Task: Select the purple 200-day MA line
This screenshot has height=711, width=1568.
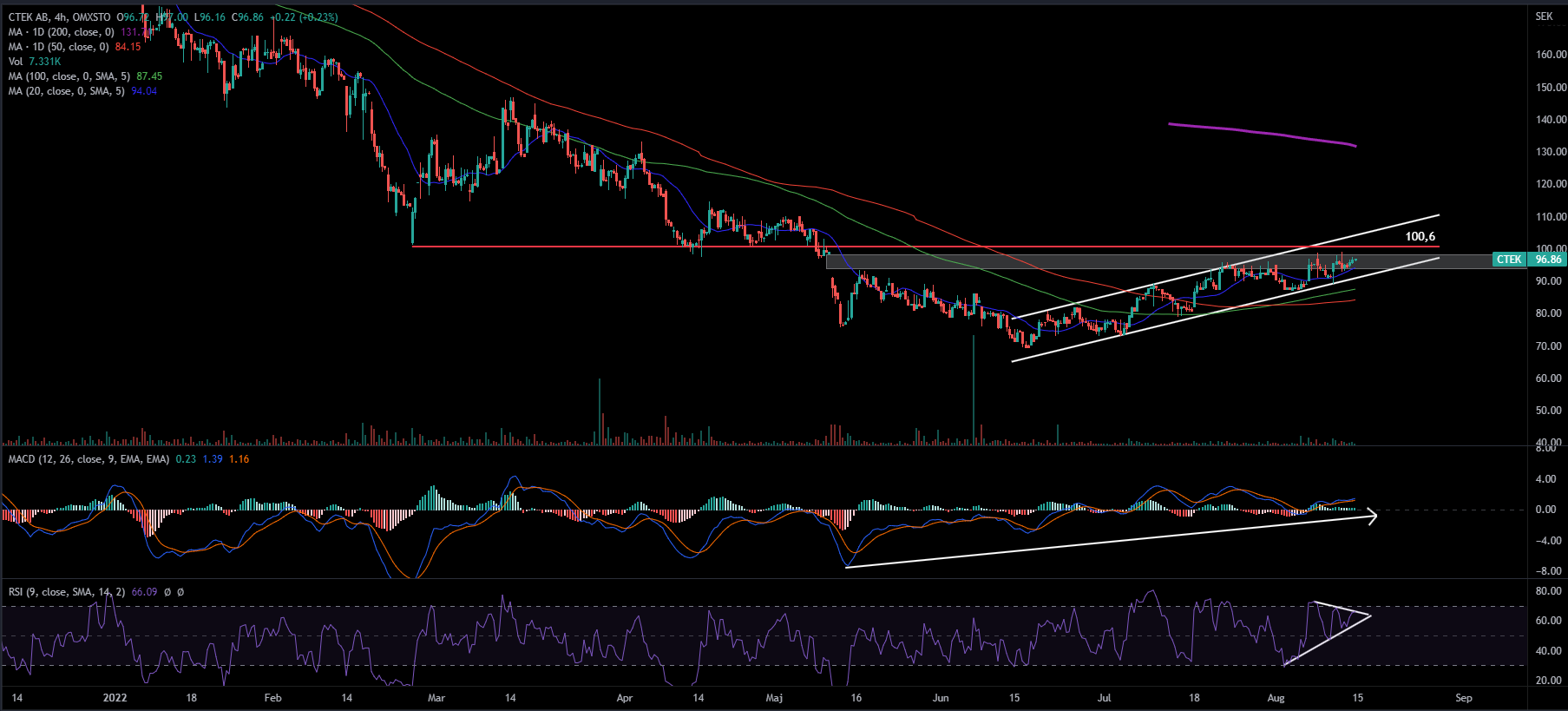Action: tap(1258, 132)
